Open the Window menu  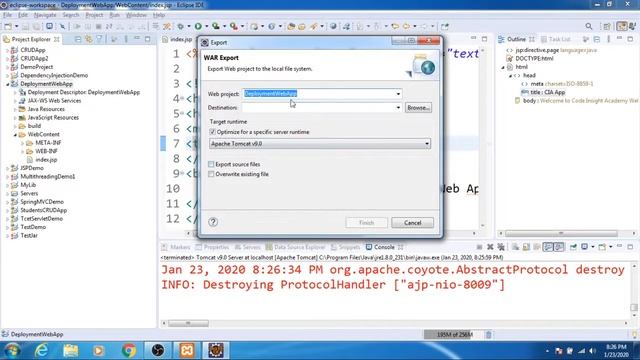pyautogui.click(x=136, y=15)
